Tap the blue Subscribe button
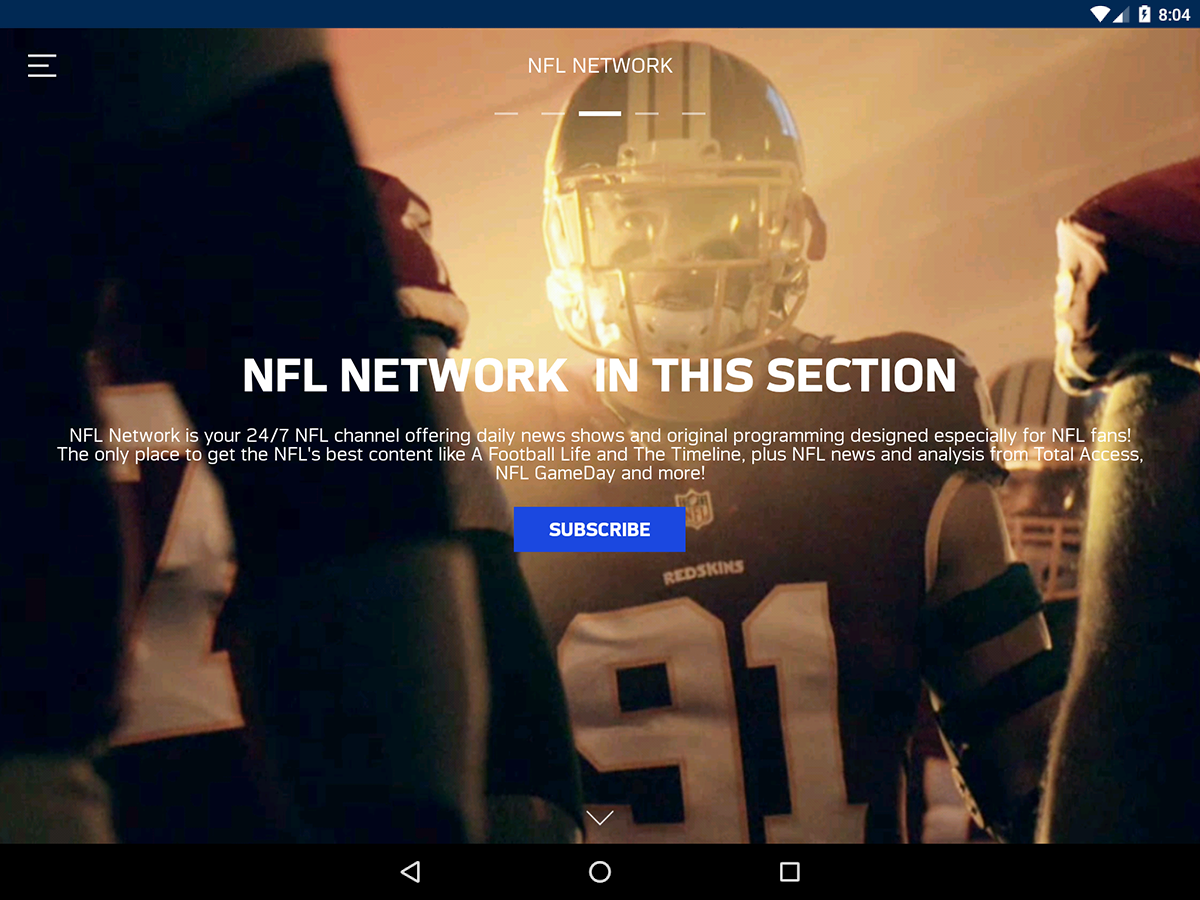This screenshot has width=1200, height=900. pos(599,529)
